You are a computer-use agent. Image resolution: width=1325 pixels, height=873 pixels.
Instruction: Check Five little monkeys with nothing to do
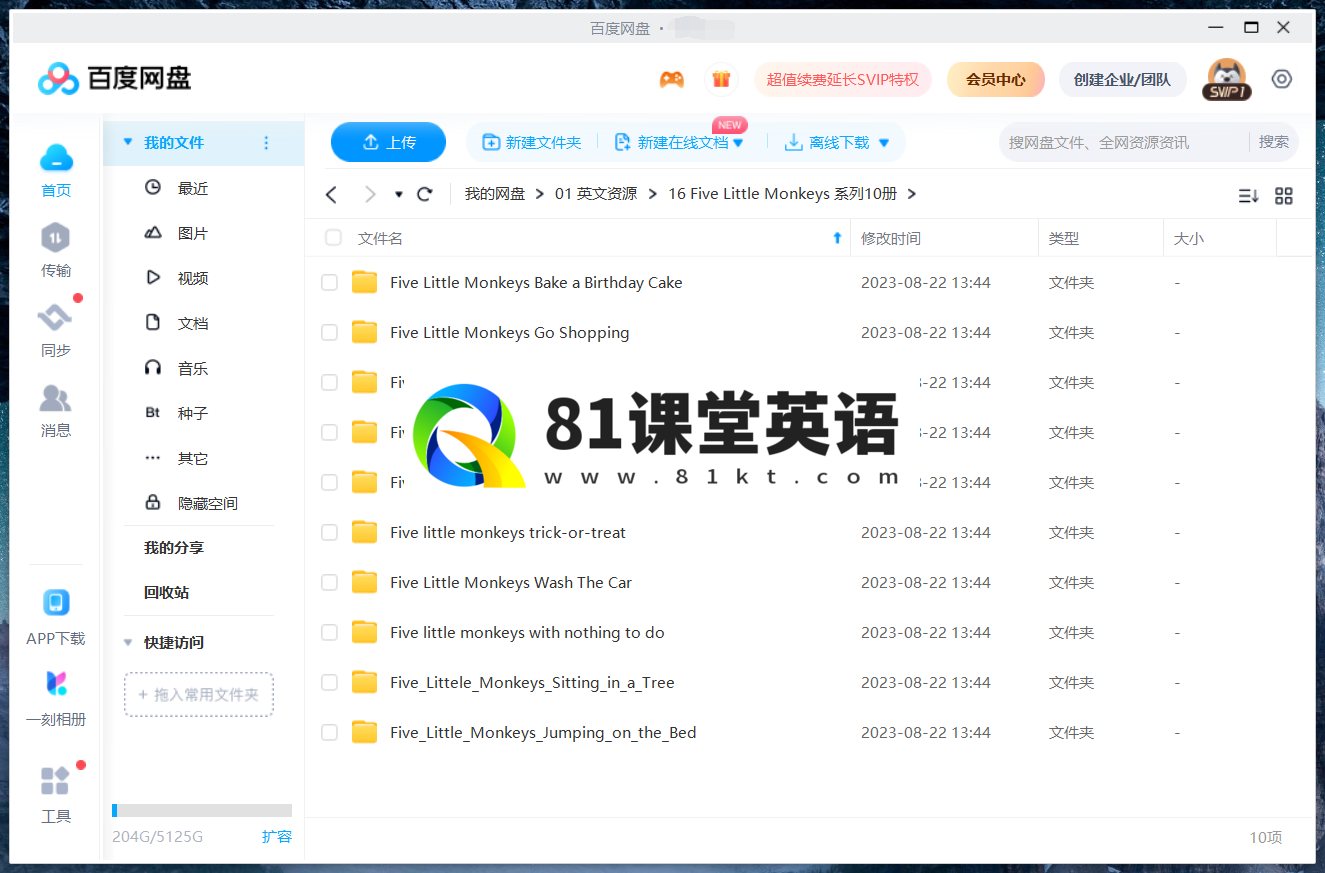pos(329,633)
